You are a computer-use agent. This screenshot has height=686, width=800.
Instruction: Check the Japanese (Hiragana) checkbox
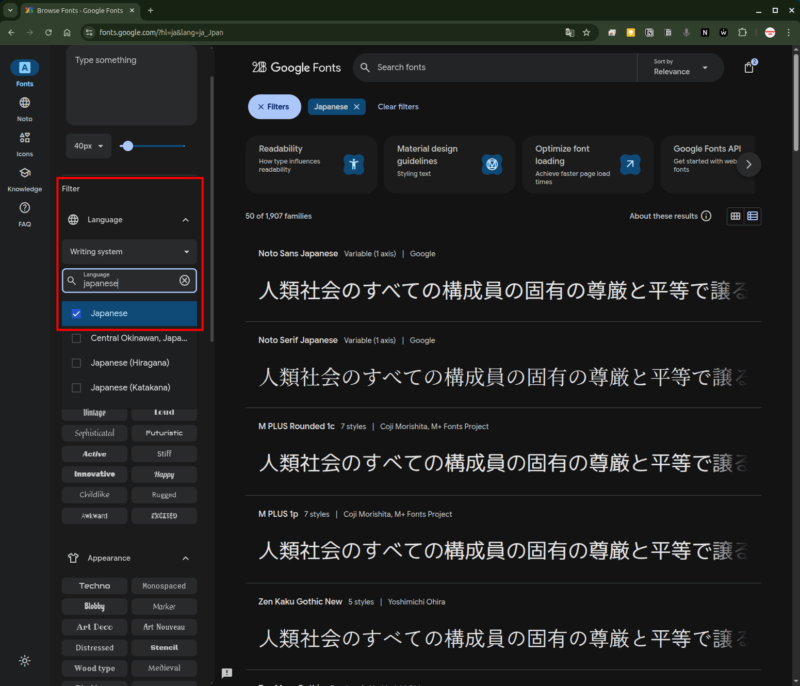(x=76, y=362)
